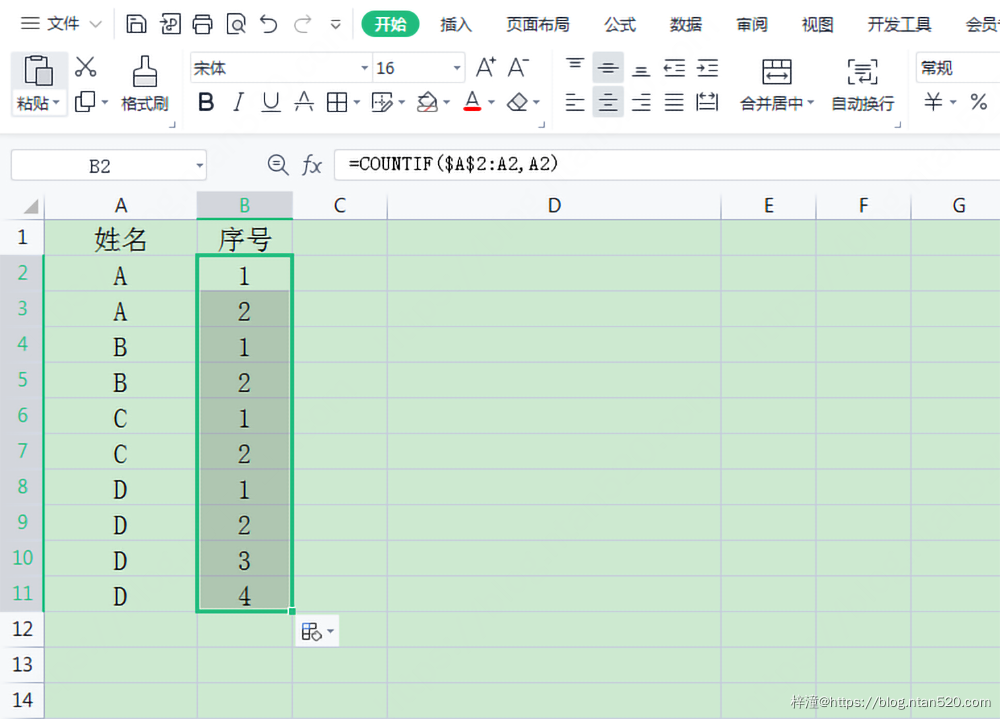
Task: Expand the Merge and Center dropdown arrow
Action: [811, 103]
